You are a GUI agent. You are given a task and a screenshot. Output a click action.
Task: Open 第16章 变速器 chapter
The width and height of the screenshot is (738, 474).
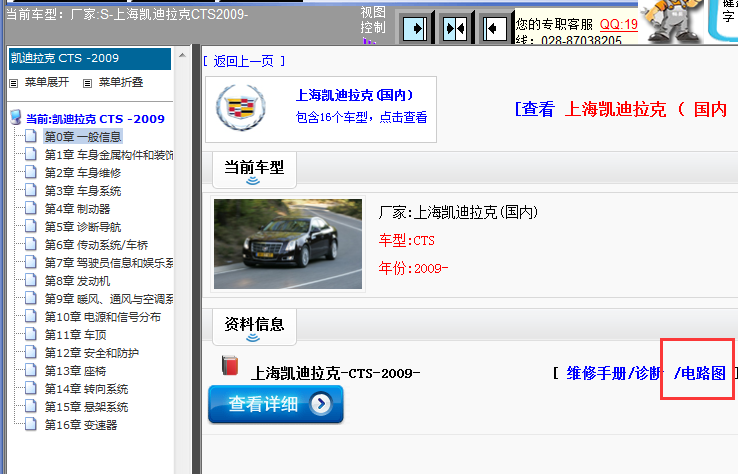81,425
